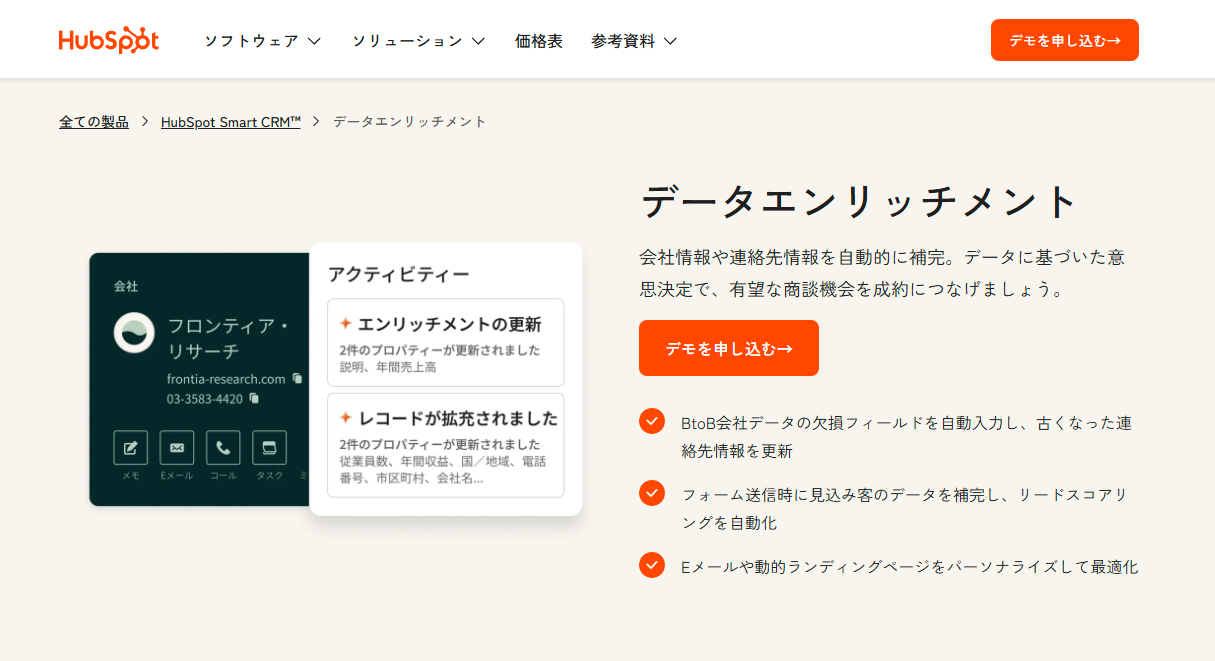Check the Eメールパーソナライズ checkmark
Viewport: 1215px width, 661px height.
[x=651, y=566]
